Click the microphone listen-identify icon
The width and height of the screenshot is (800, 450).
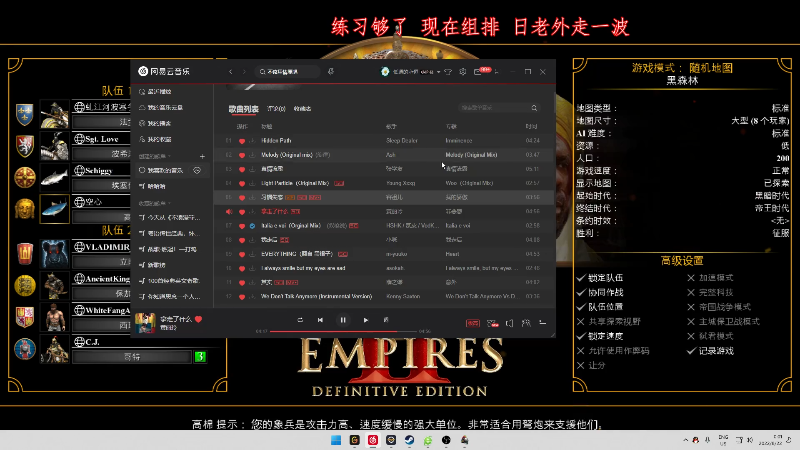pos(331,71)
